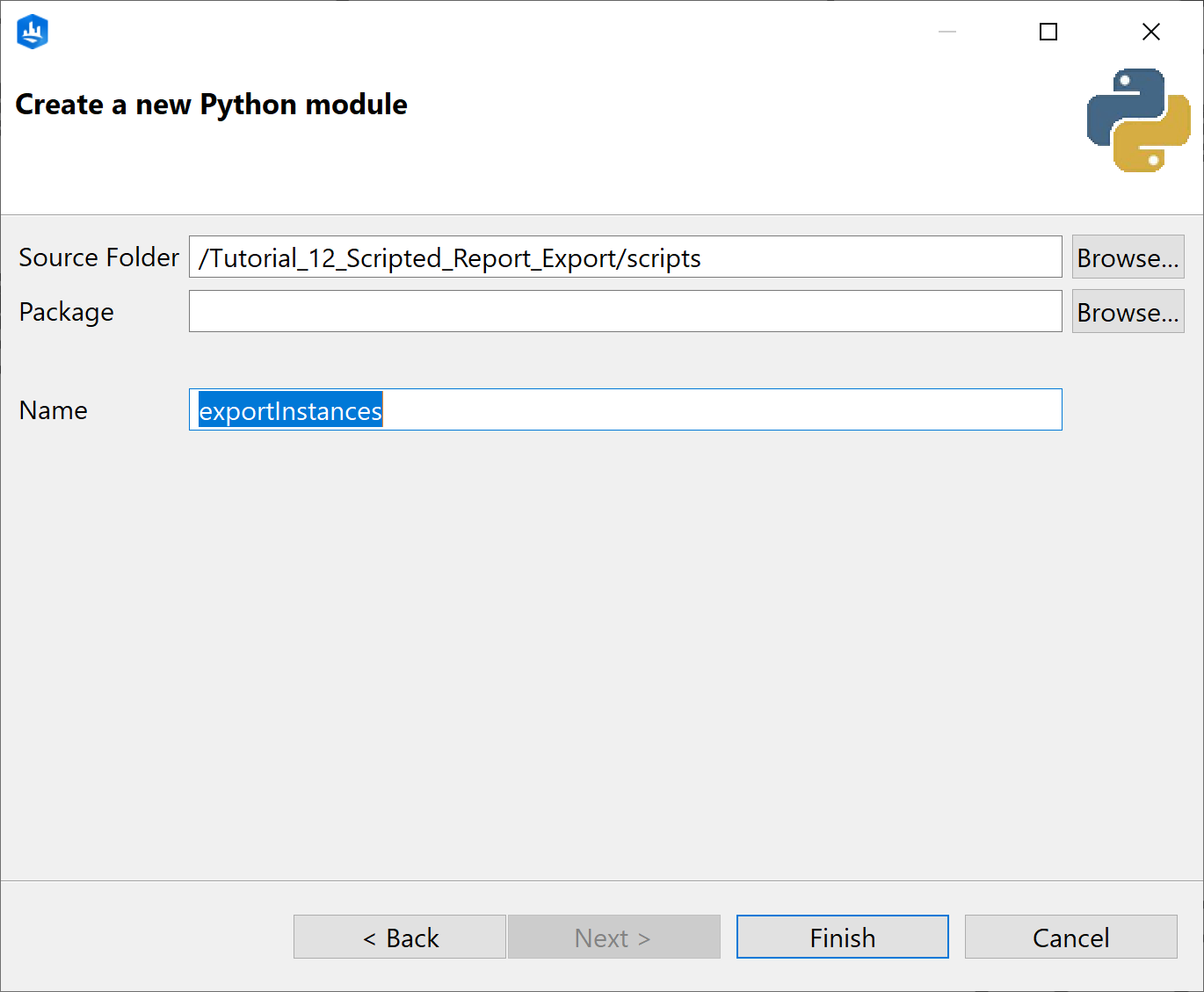Click the Name label

(x=53, y=409)
